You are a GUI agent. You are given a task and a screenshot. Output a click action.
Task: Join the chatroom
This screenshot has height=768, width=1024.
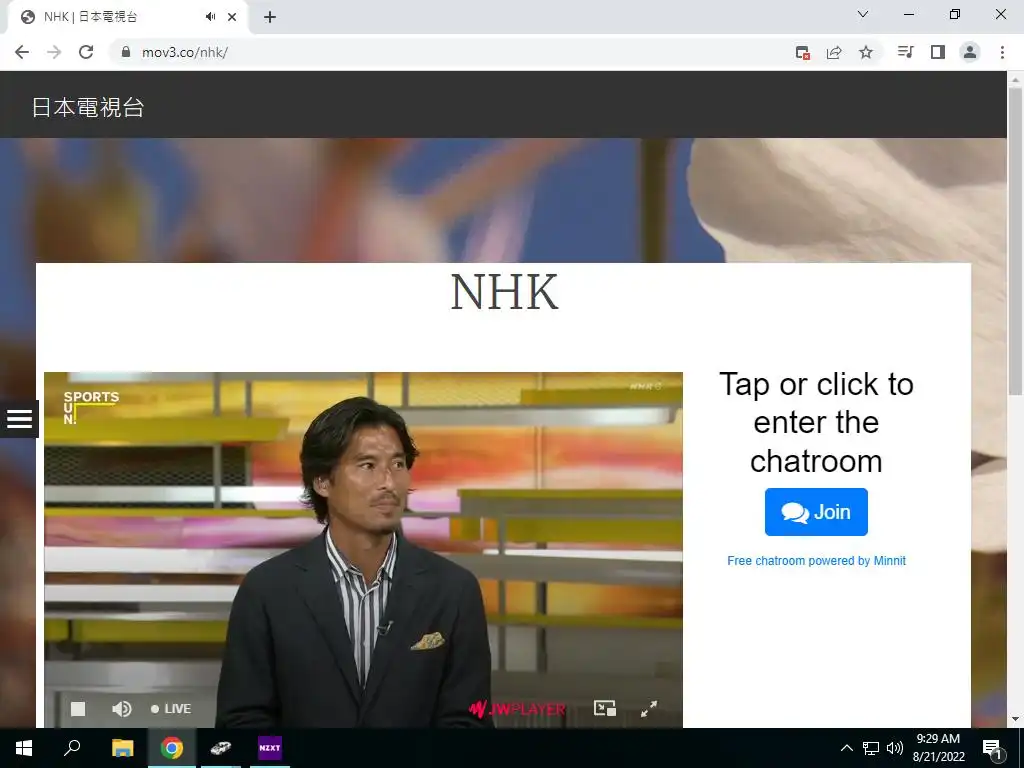point(816,512)
